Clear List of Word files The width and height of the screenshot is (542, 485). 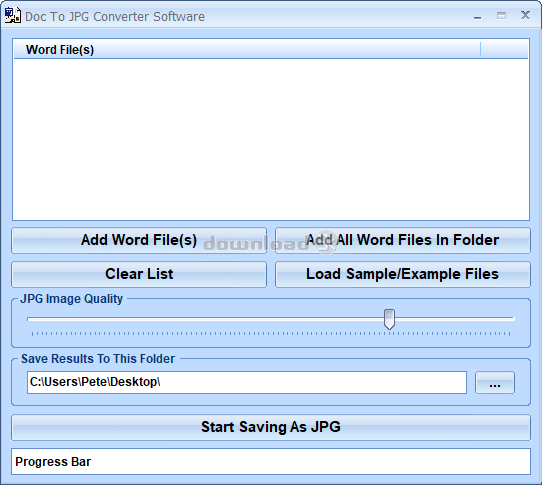click(x=139, y=274)
